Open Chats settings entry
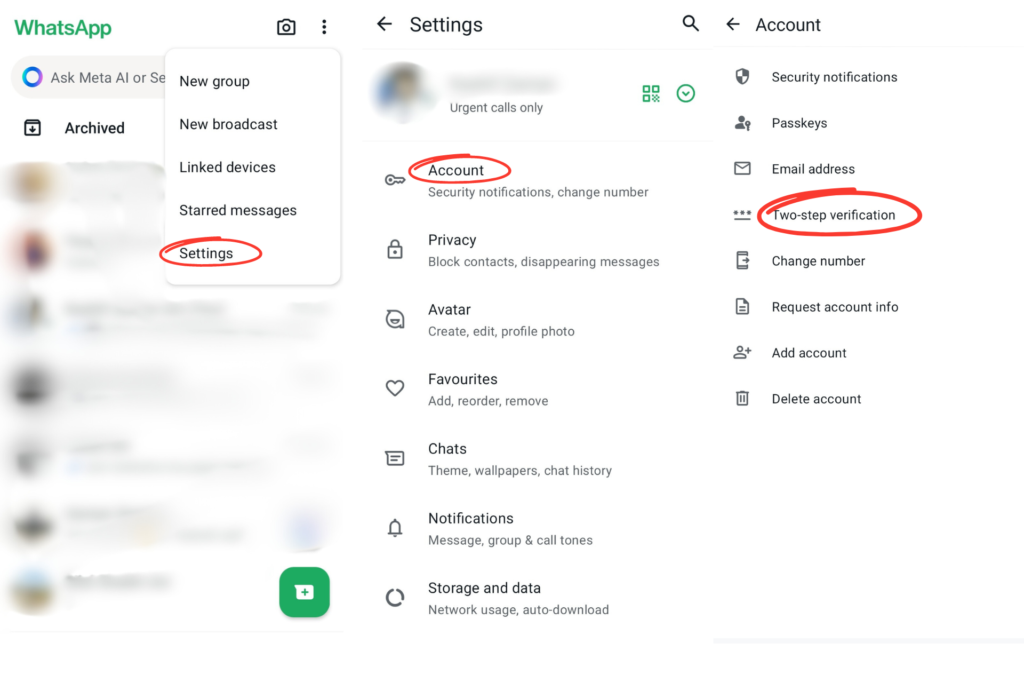1024x683 pixels. (x=538, y=459)
